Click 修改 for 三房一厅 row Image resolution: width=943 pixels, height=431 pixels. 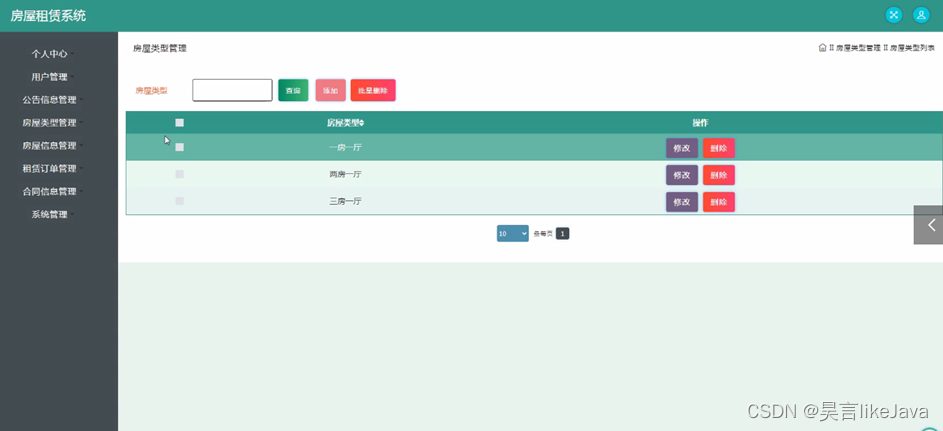[681, 202]
